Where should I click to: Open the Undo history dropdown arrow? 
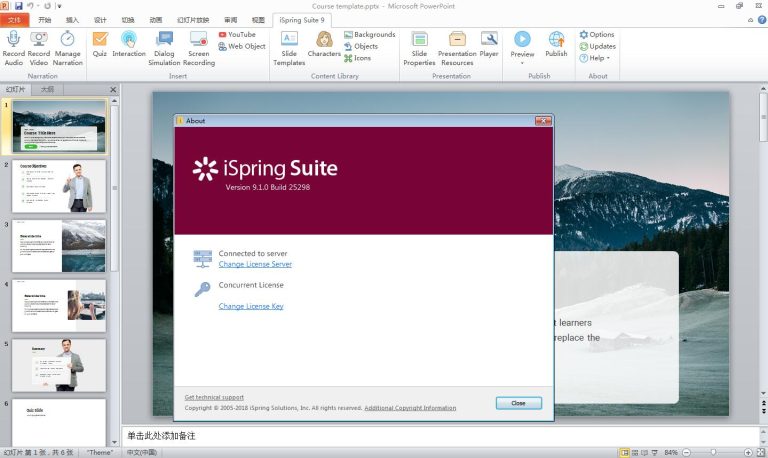pos(38,6)
